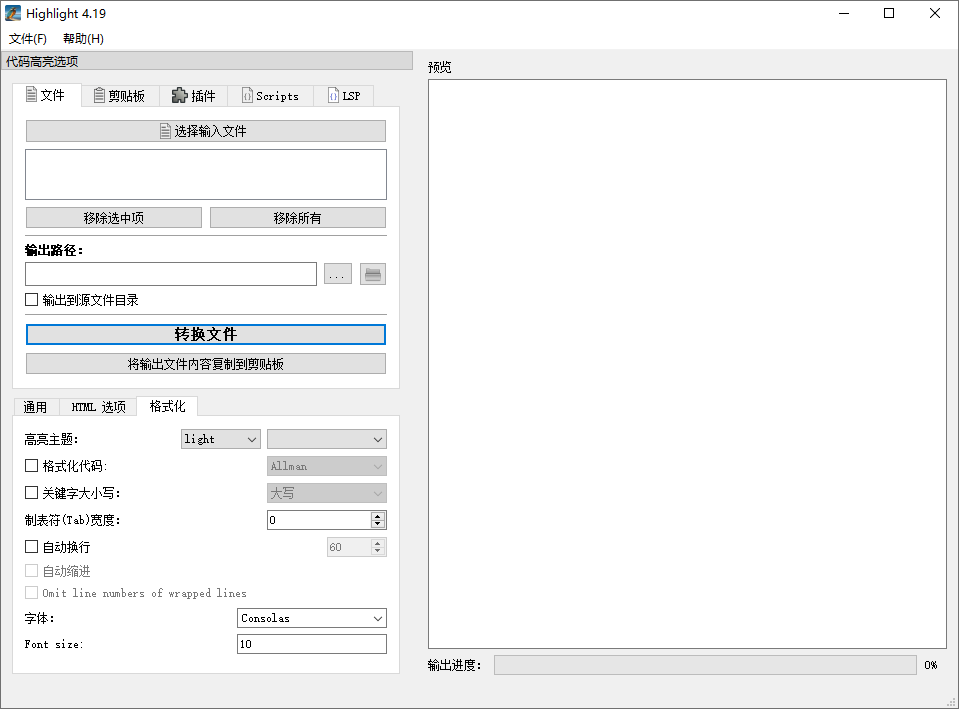Click 选择输入文件 button
Screen dimensions: 959x709
click(206, 131)
